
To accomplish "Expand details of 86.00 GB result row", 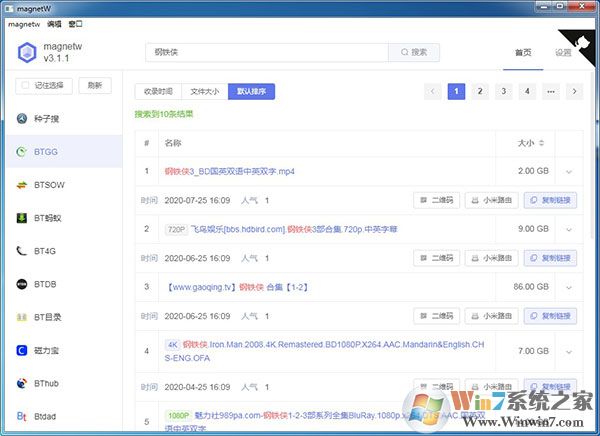I will [x=569, y=287].
